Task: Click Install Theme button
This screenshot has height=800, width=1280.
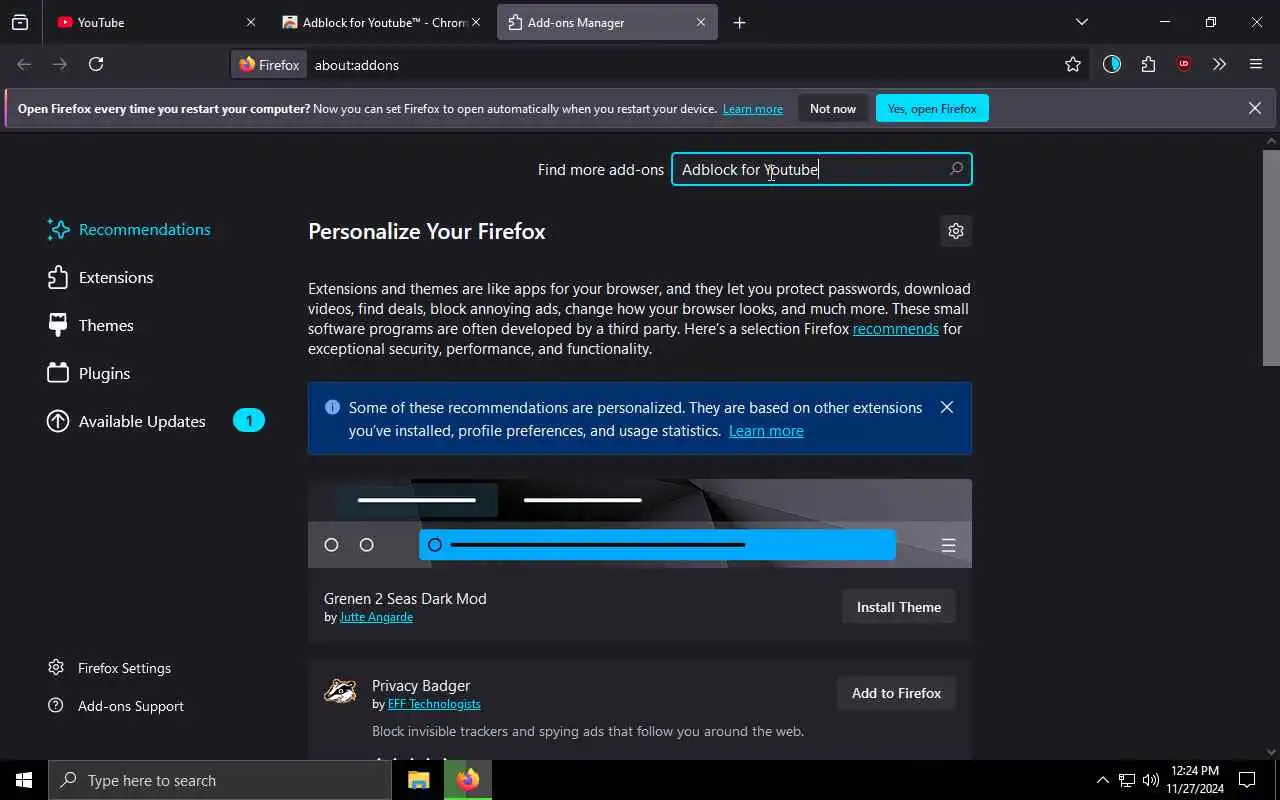Action: pyautogui.click(x=899, y=607)
